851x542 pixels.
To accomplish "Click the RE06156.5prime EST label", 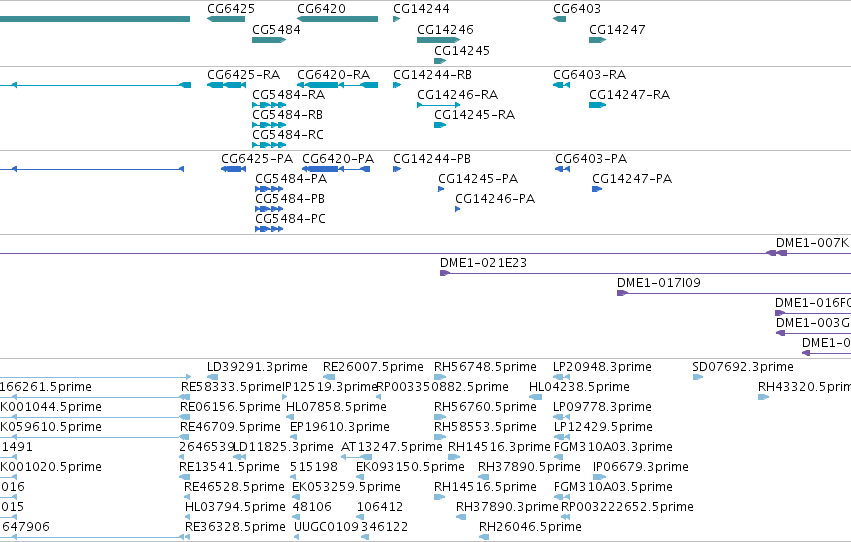I will (x=230, y=407).
